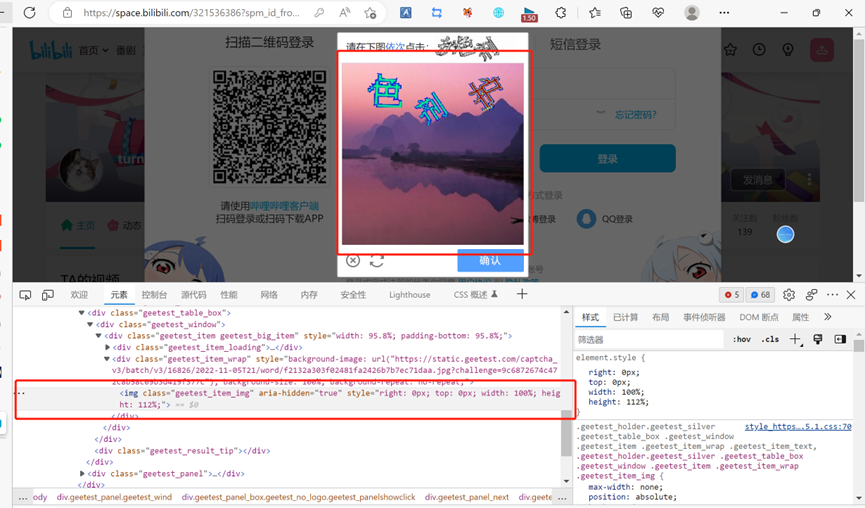Switch to the 源代码 DevTools tab

[193, 295]
